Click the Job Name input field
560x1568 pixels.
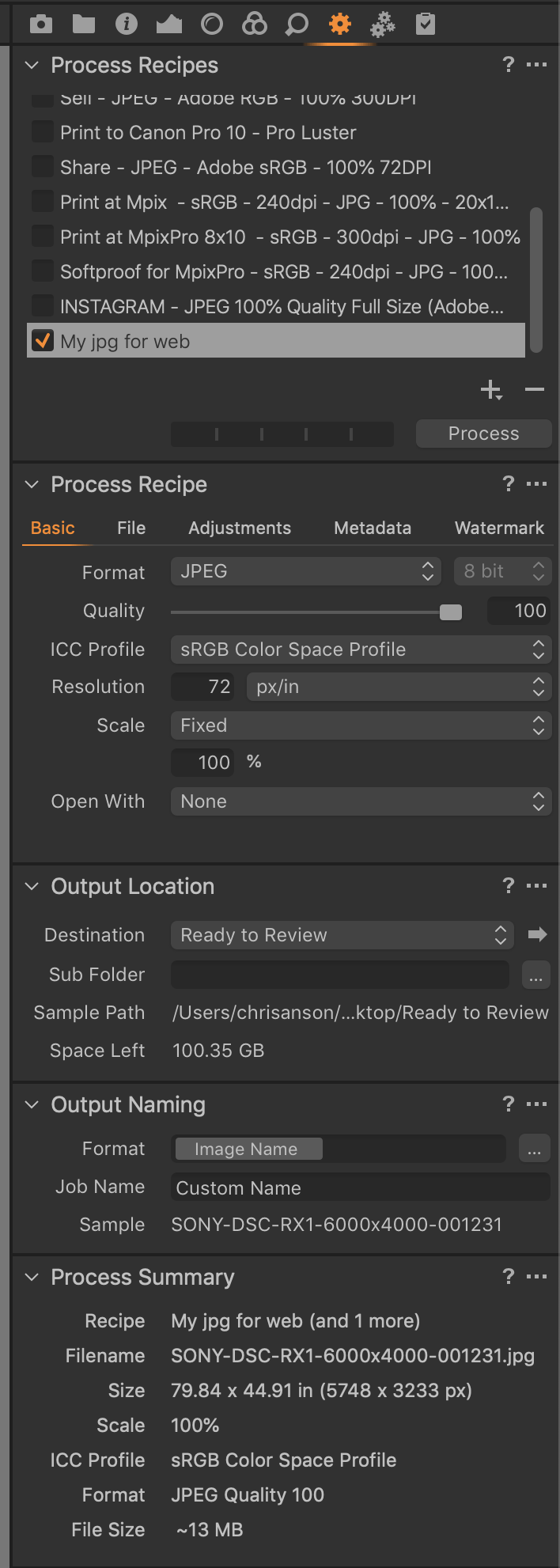pos(360,1187)
